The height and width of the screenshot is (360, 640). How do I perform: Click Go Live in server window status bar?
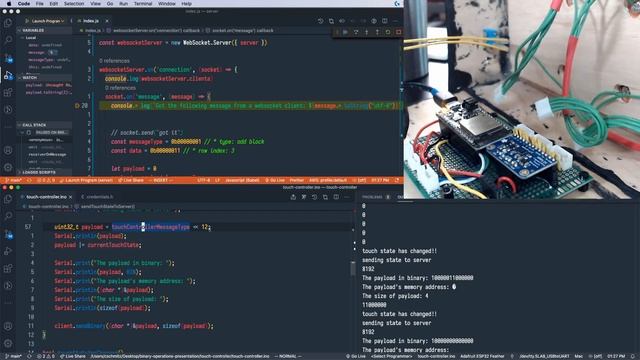point(275,180)
